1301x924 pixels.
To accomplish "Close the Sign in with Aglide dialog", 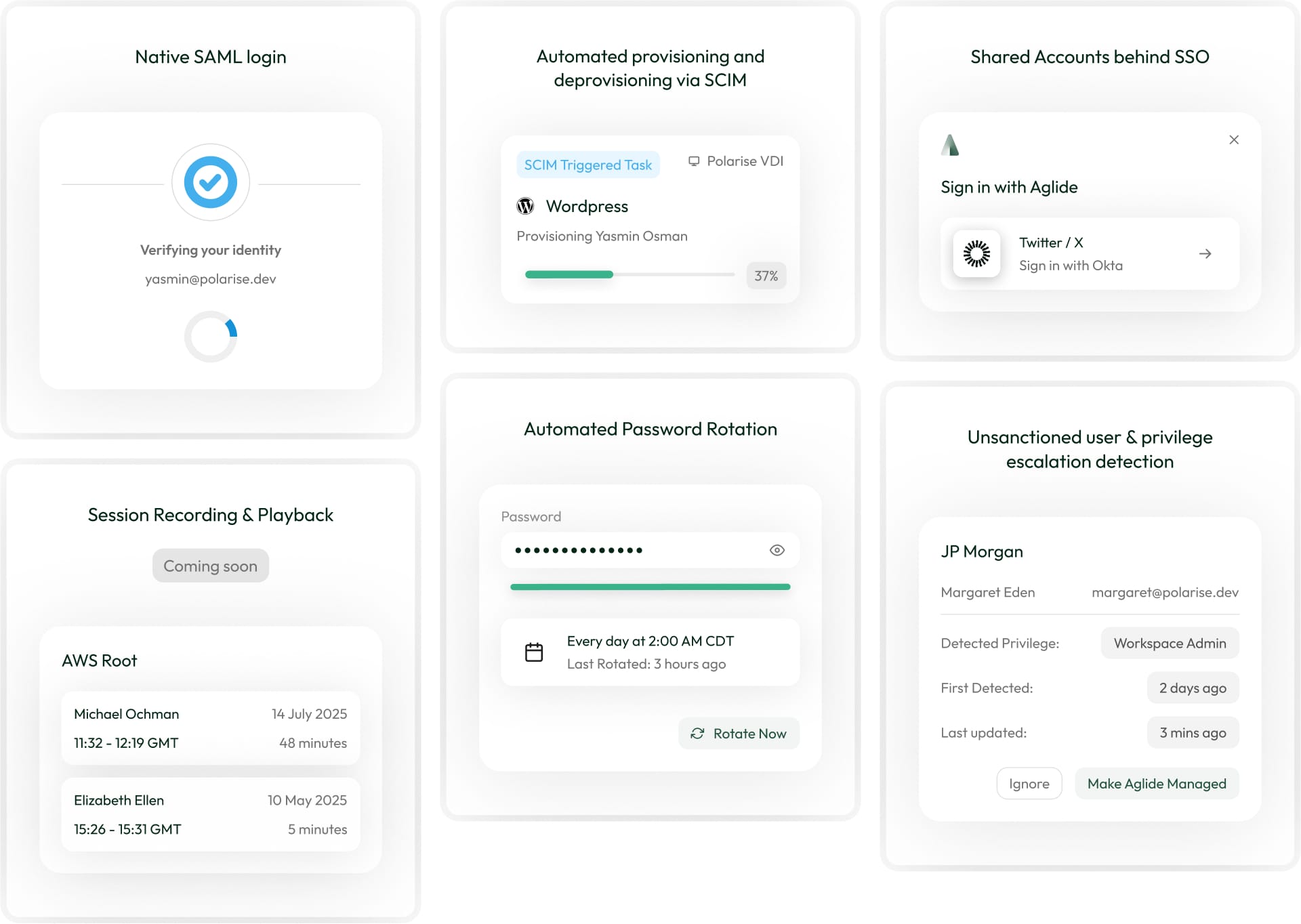I will [1234, 140].
